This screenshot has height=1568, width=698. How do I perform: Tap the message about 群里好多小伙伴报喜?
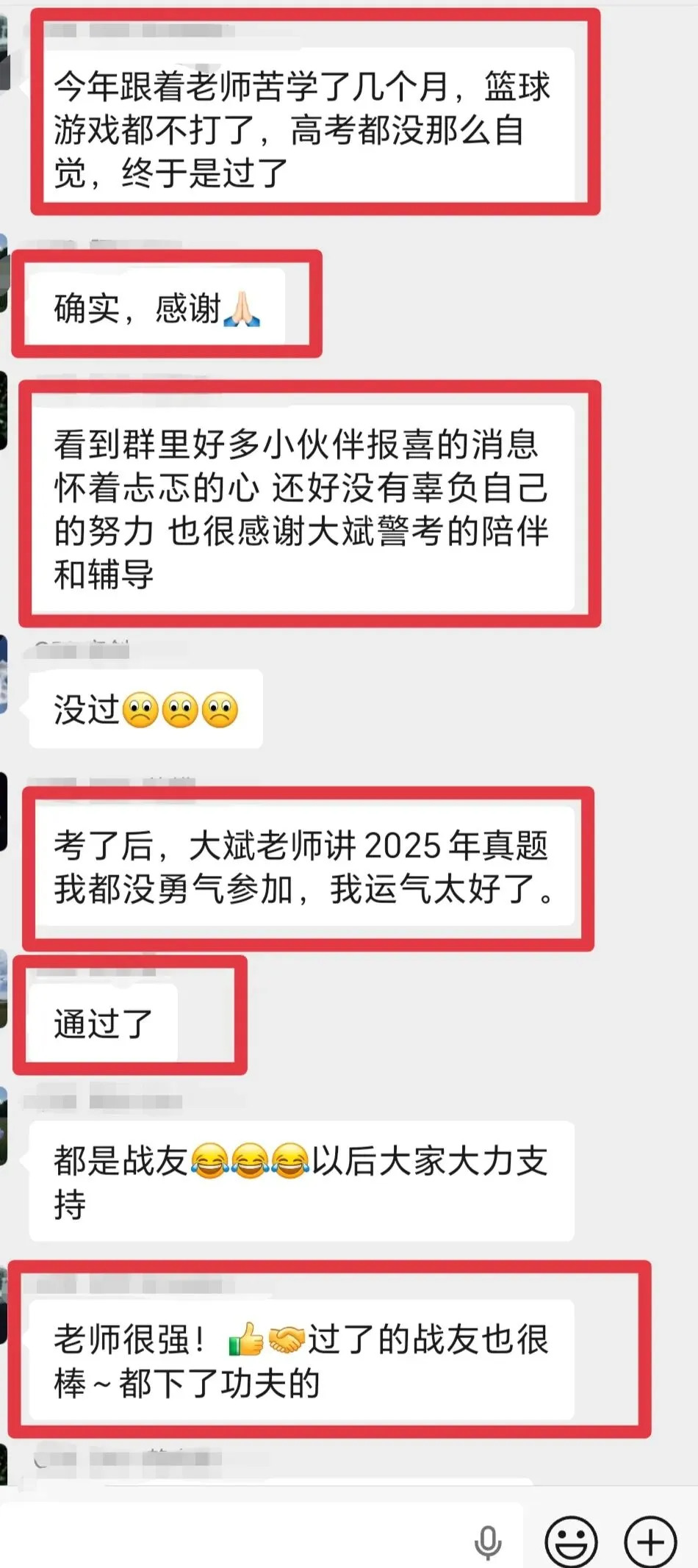pos(301,508)
